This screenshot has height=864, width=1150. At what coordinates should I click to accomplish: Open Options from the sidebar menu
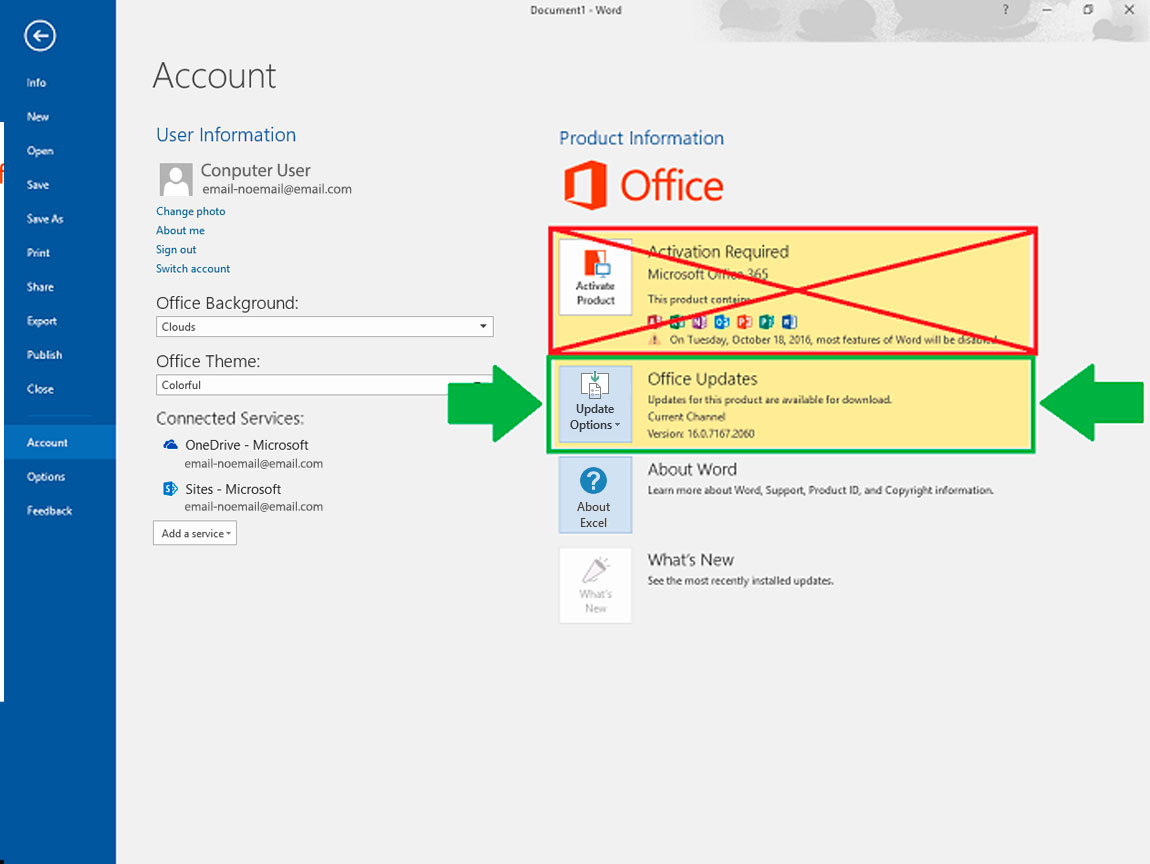46,477
